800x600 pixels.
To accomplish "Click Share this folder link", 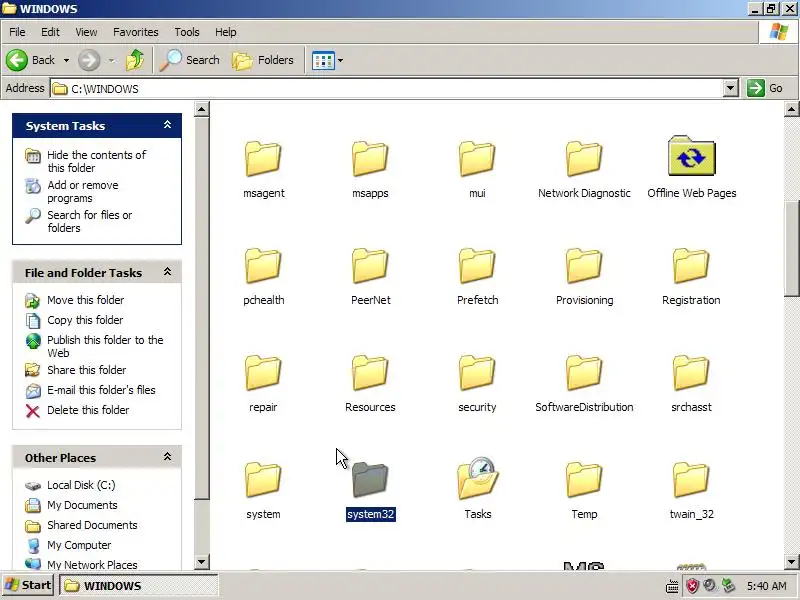I will coord(87,370).
